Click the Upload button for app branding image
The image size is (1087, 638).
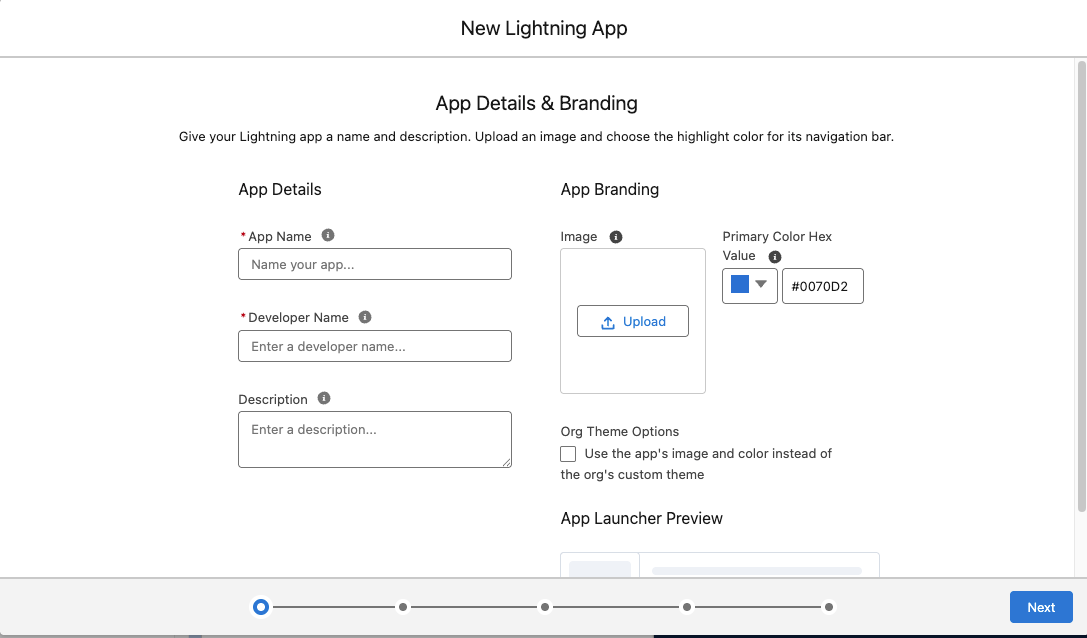632,321
